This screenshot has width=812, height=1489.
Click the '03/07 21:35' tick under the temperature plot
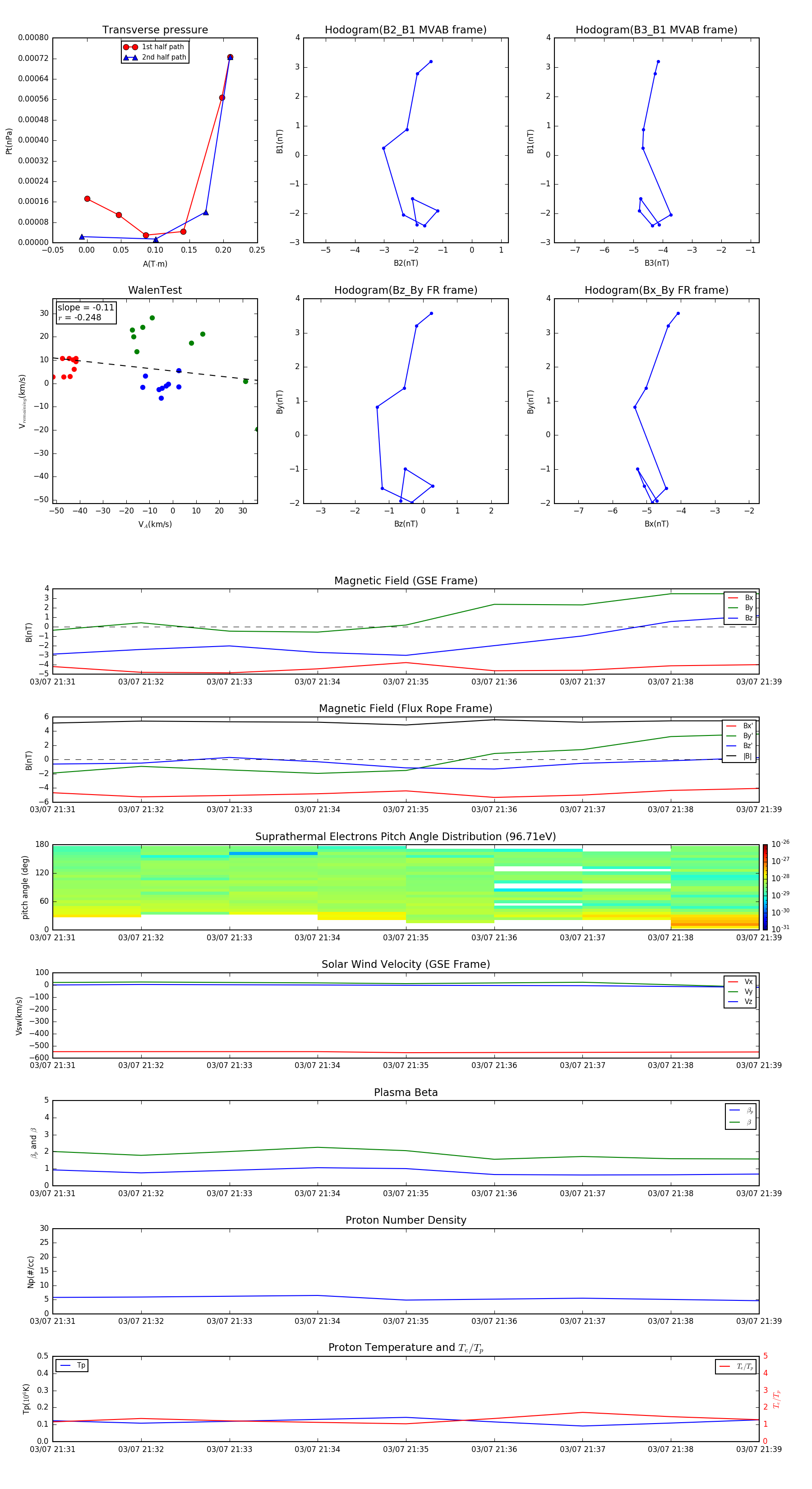(x=406, y=1449)
